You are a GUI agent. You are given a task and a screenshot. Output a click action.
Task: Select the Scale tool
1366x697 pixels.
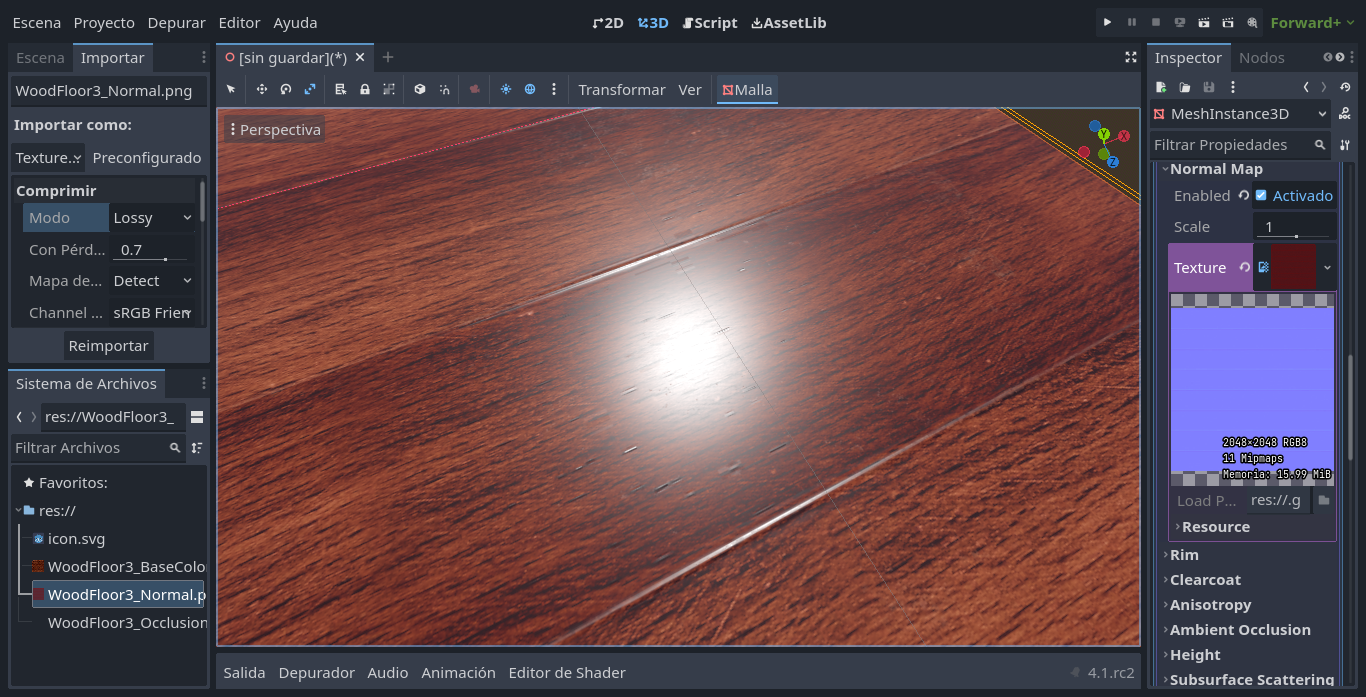(x=309, y=89)
